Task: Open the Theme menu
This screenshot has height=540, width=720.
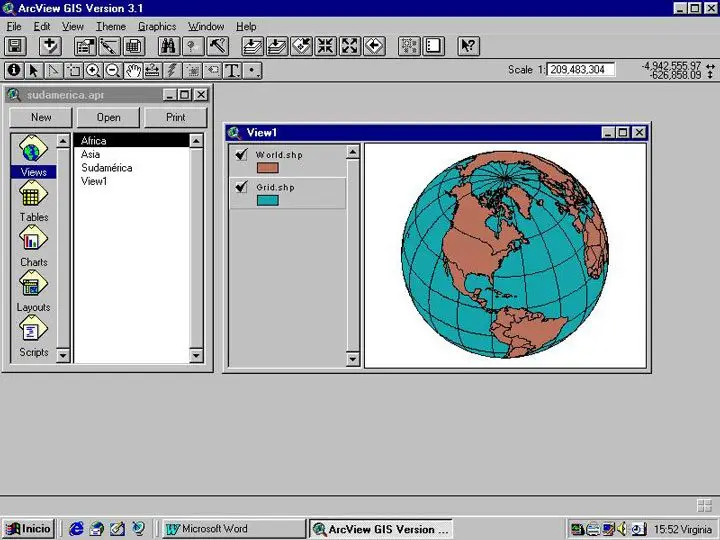Action: 111,26
